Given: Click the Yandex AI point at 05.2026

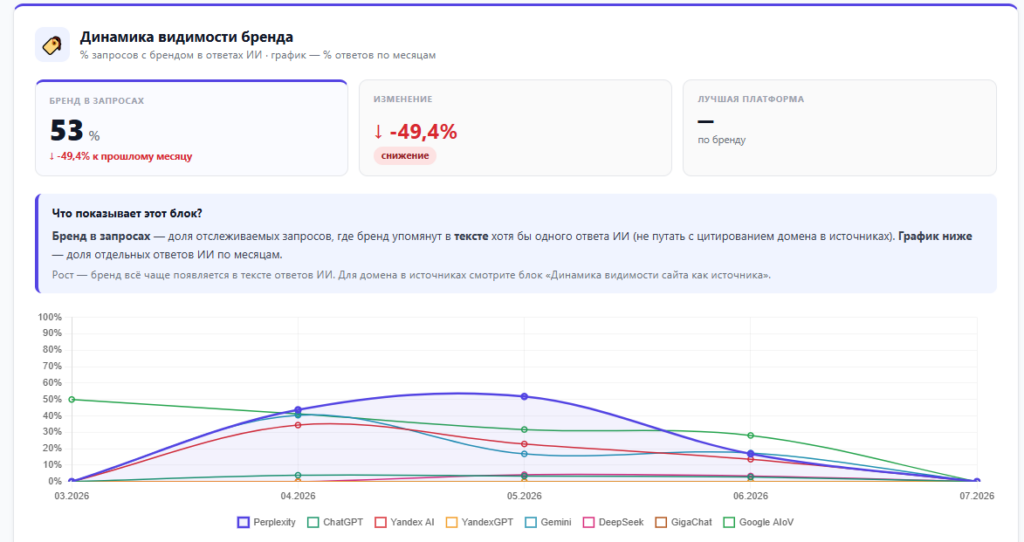Looking at the screenshot, I should click(x=524, y=444).
